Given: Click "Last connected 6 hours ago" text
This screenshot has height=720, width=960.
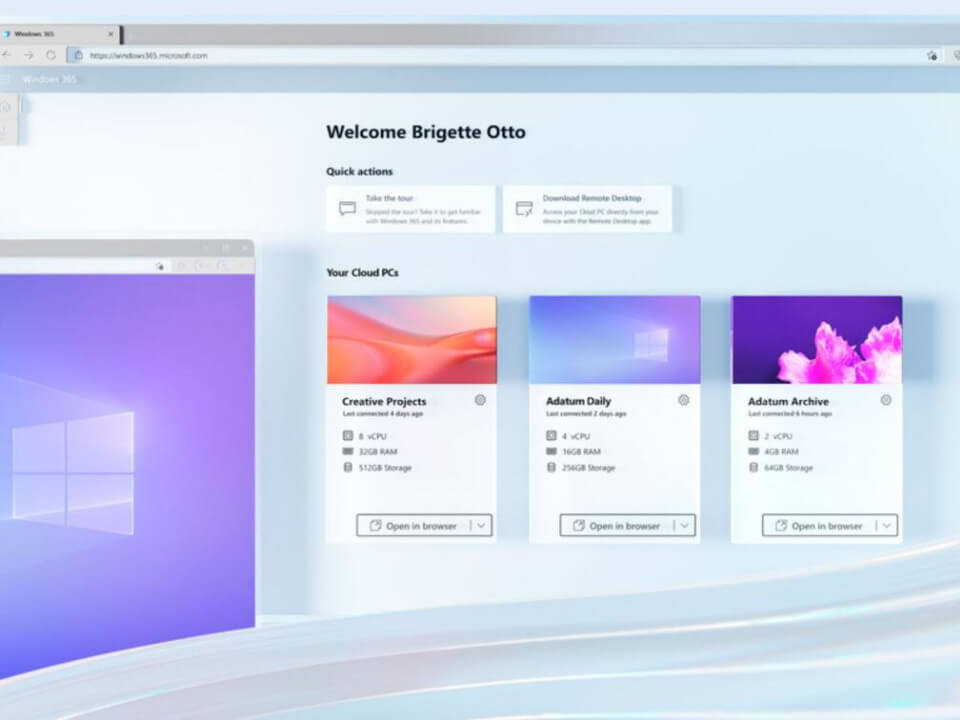Looking at the screenshot, I should [790, 414].
